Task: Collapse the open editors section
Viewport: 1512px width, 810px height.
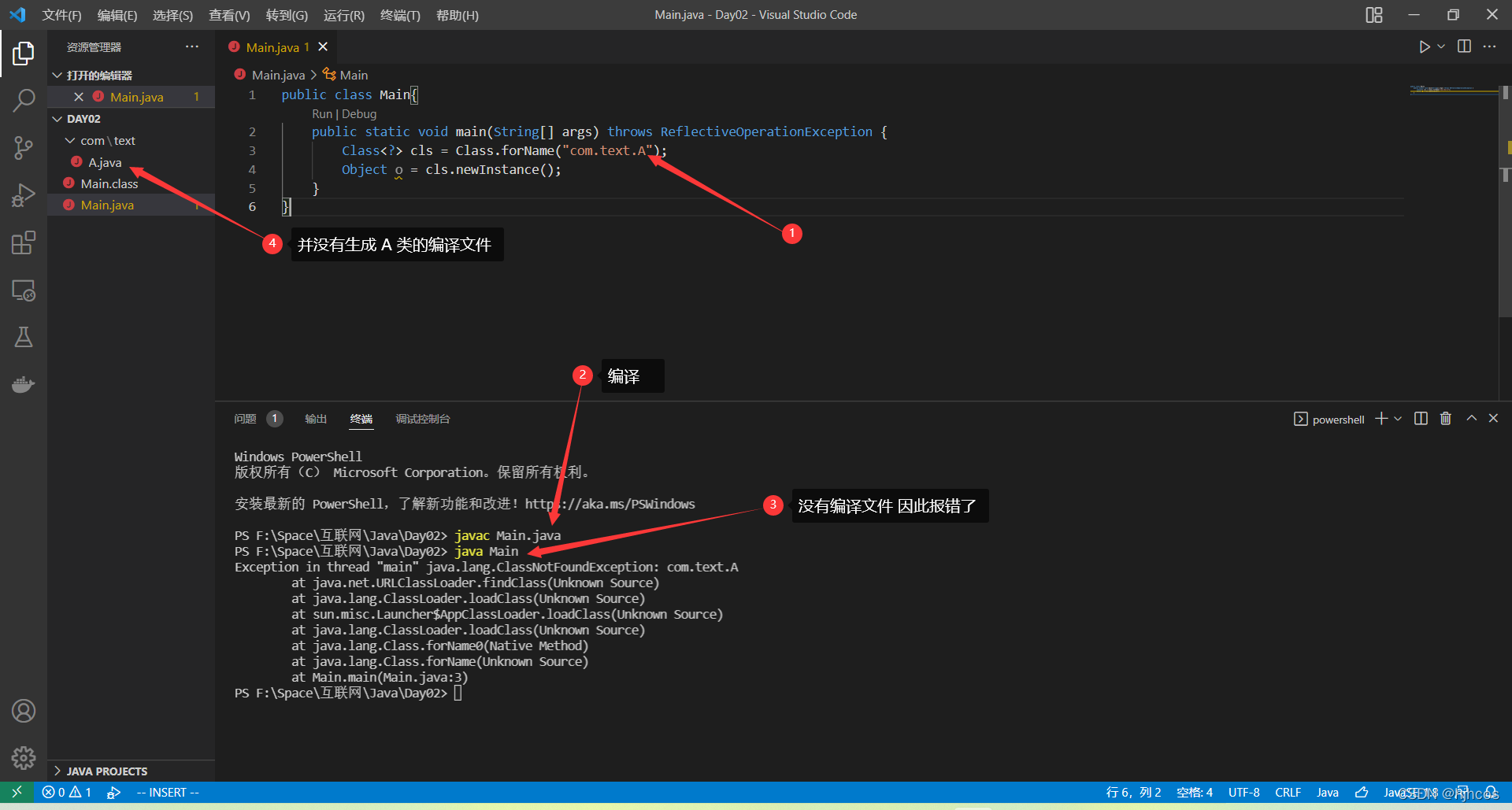Action: pyautogui.click(x=57, y=76)
